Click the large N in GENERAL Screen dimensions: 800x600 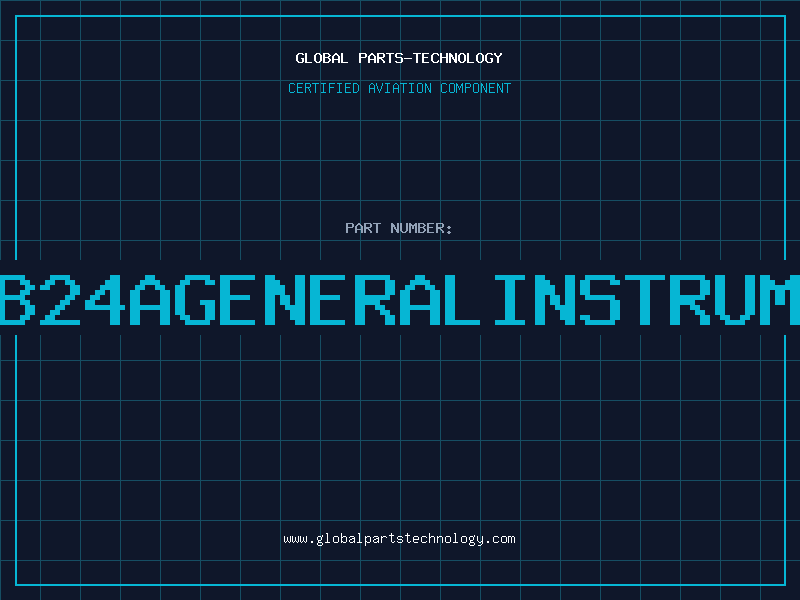(x=285, y=300)
